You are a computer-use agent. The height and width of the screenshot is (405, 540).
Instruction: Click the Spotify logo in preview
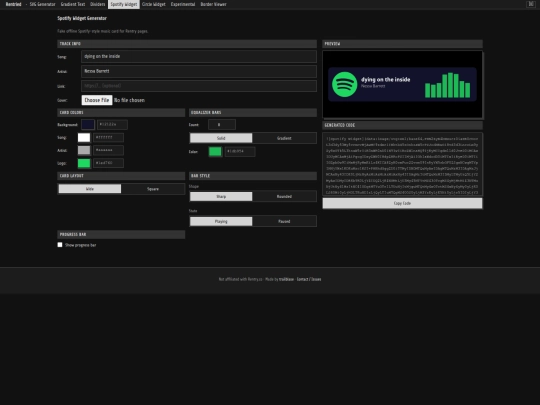[x=344, y=84]
